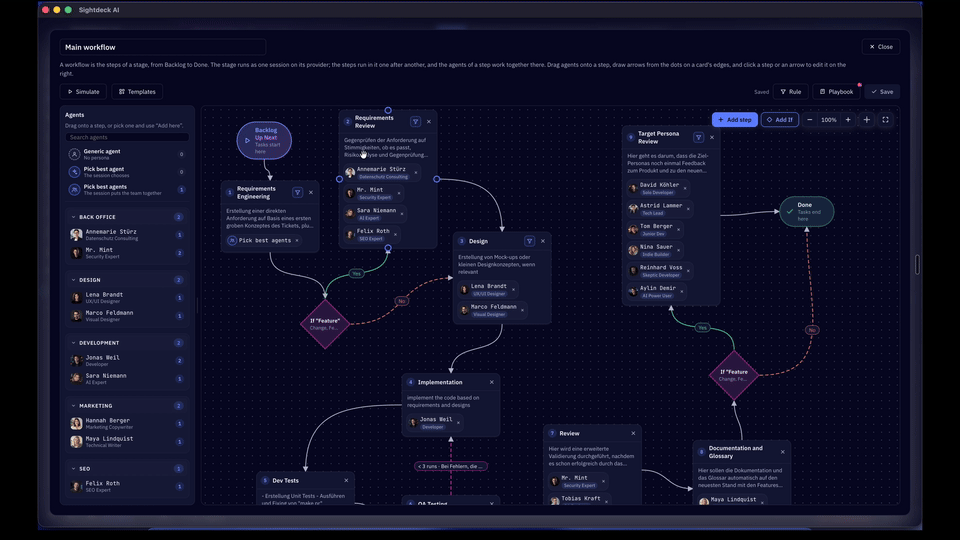Grab the right-edge vertical scrollbar handle
Image resolution: width=960 pixels, height=540 pixels.
coord(917,264)
